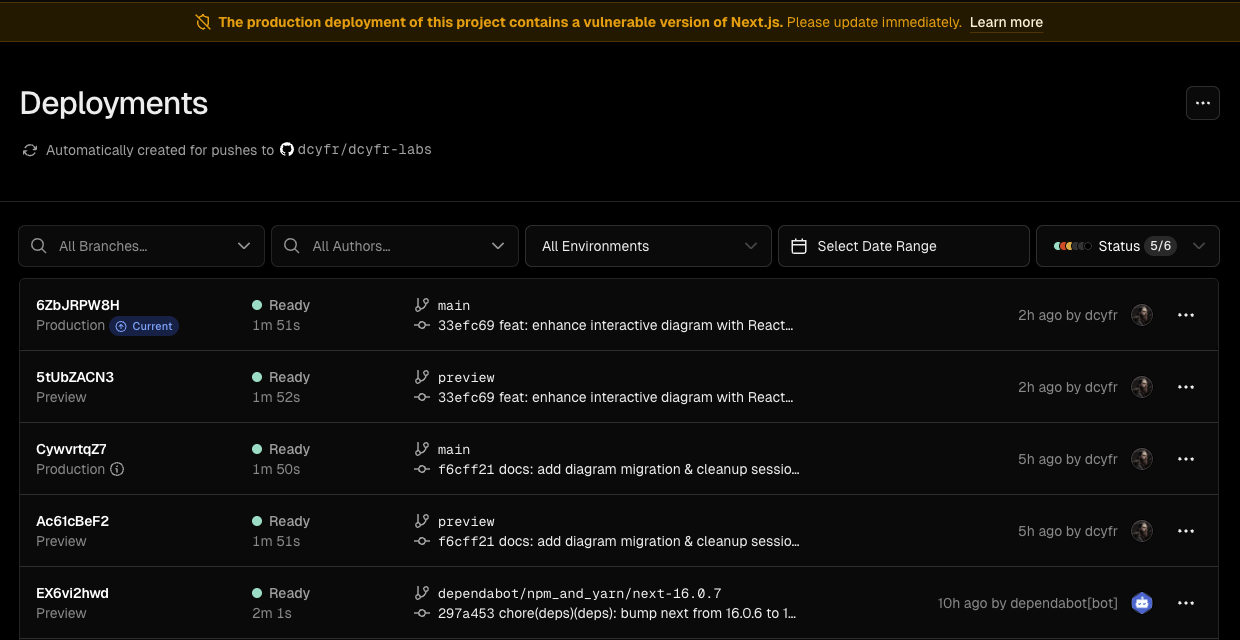This screenshot has width=1240, height=640.
Task: Click the calendar icon in Select Date Range
Action: pos(795,245)
